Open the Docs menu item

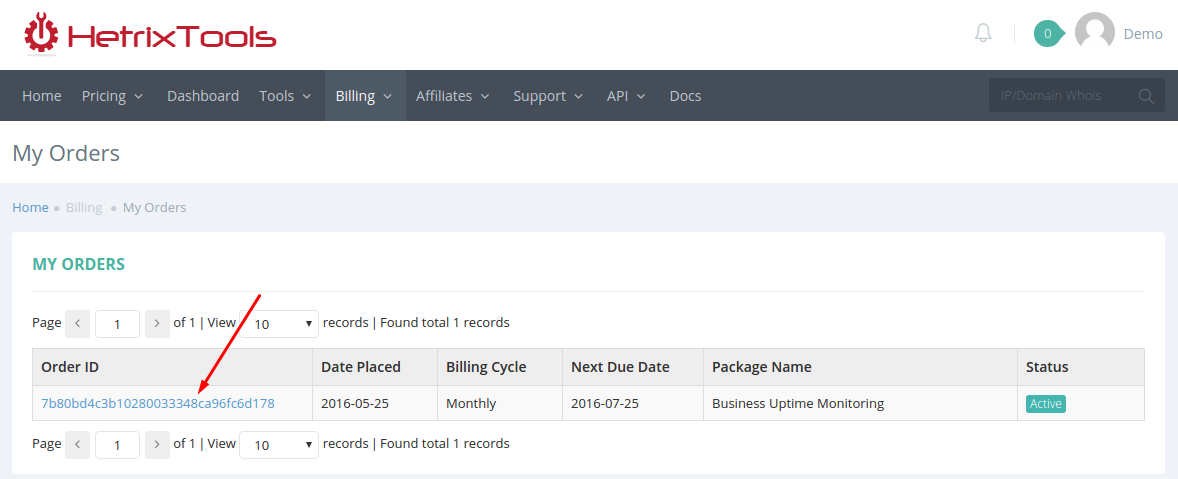pyautogui.click(x=685, y=96)
